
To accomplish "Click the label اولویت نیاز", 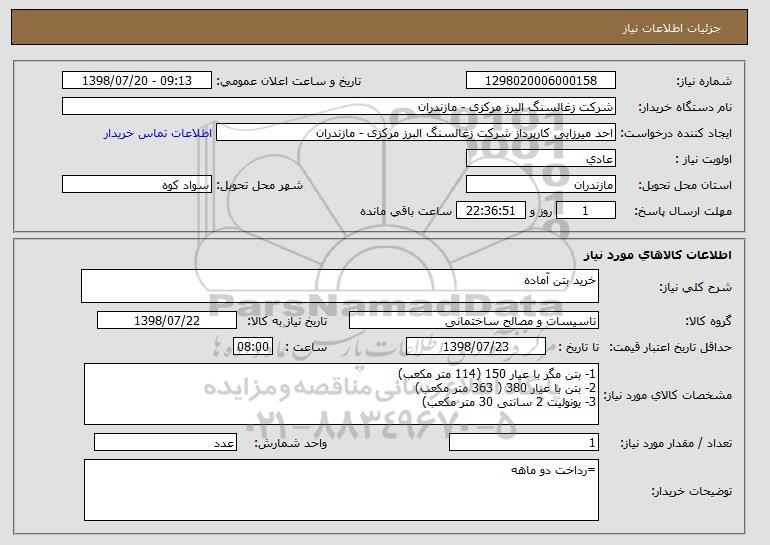I will [703, 159].
